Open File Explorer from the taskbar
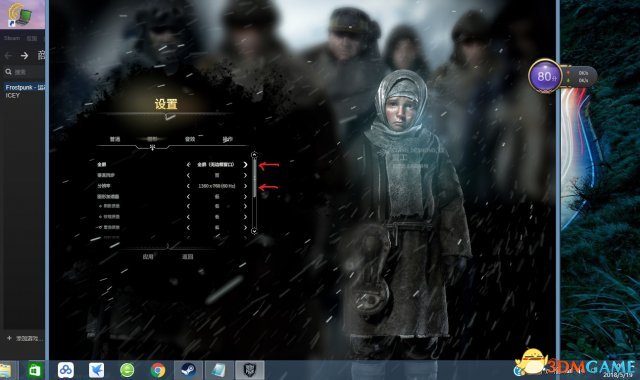Screen dimensions: 640x380 click(6, 371)
